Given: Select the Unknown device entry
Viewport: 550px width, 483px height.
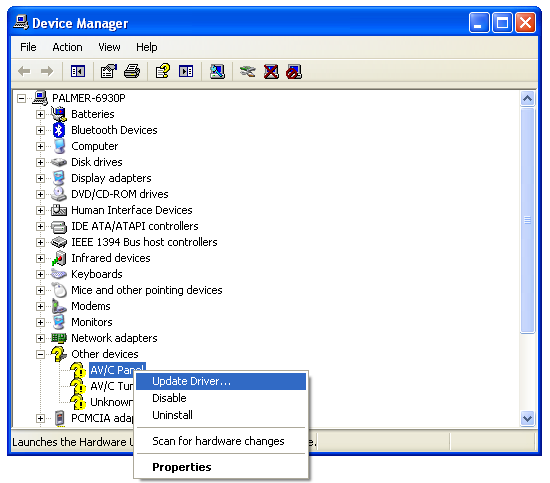Looking at the screenshot, I should click(x=112, y=402).
